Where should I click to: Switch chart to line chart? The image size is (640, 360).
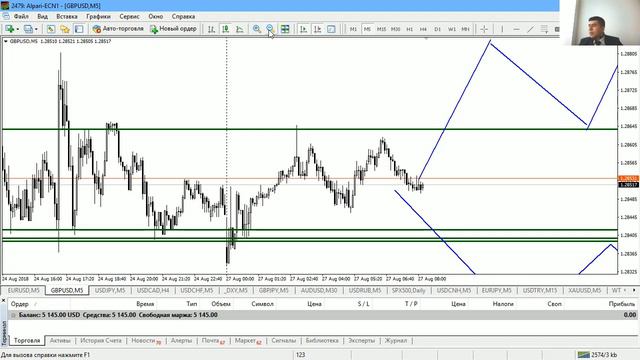point(240,29)
